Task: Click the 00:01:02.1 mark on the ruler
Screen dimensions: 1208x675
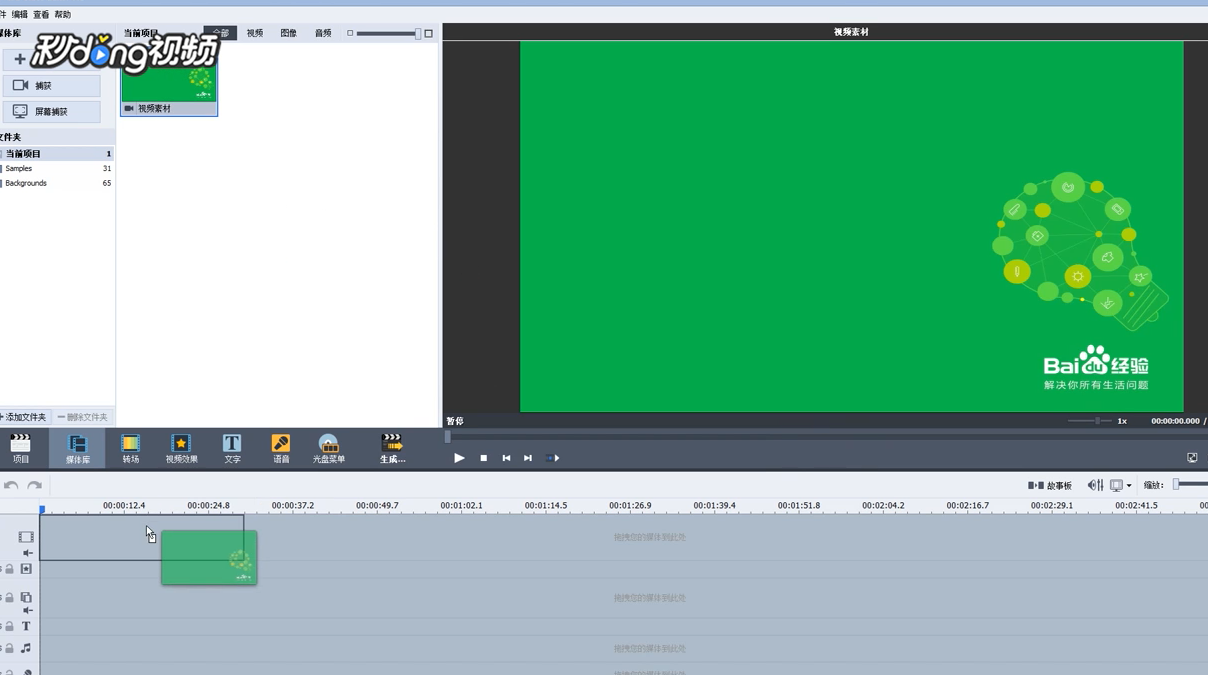Action: (461, 506)
